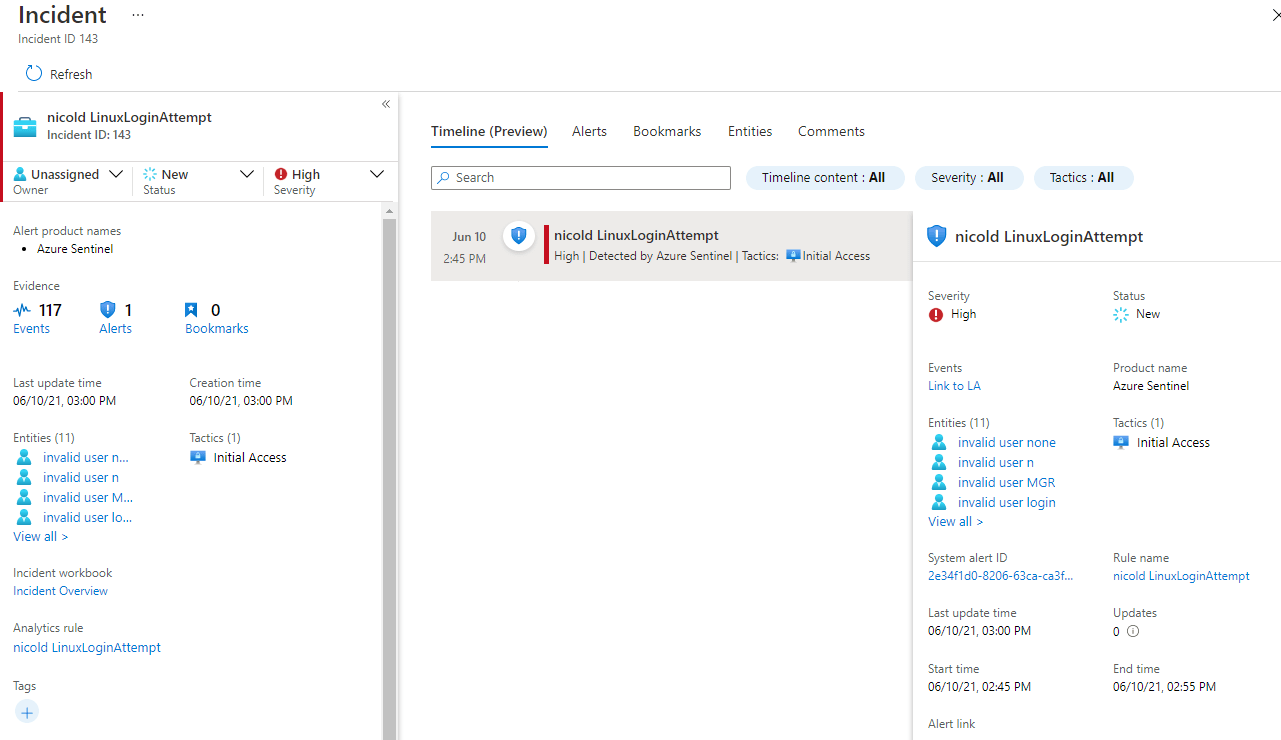Click the New status spinner icon in alert details

[x=1121, y=314]
